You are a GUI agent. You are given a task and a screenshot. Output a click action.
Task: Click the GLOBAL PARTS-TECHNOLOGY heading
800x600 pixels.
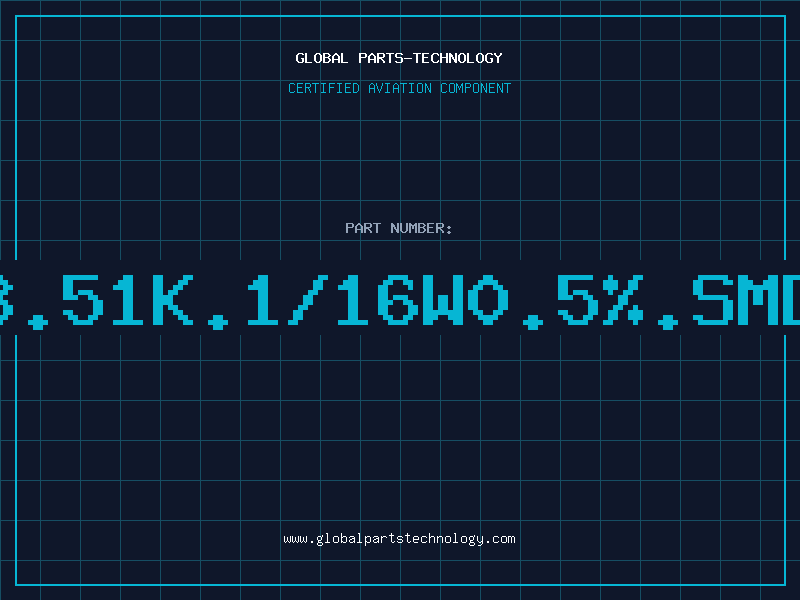click(399, 58)
